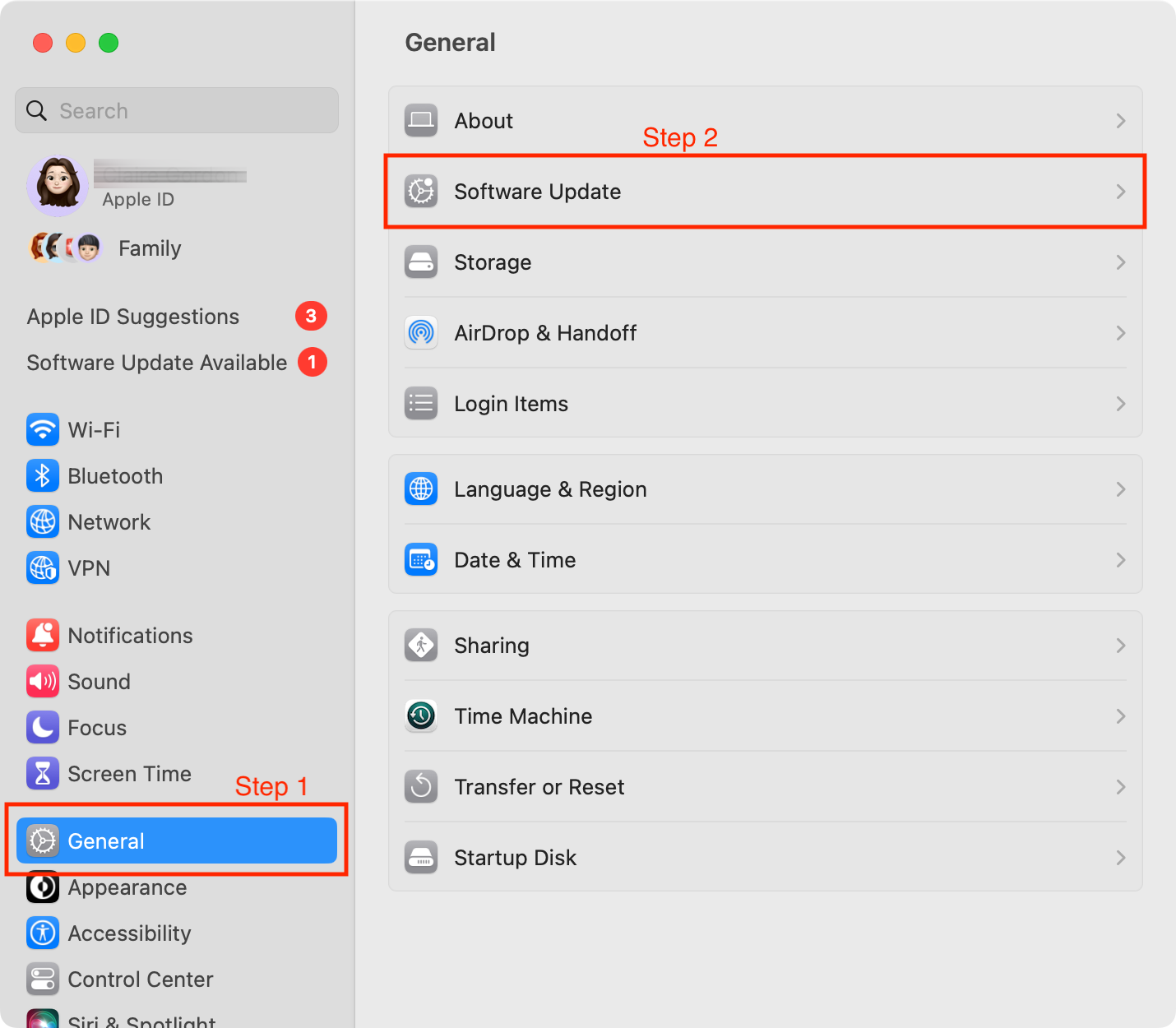Open Software Update Available notice

157,363
